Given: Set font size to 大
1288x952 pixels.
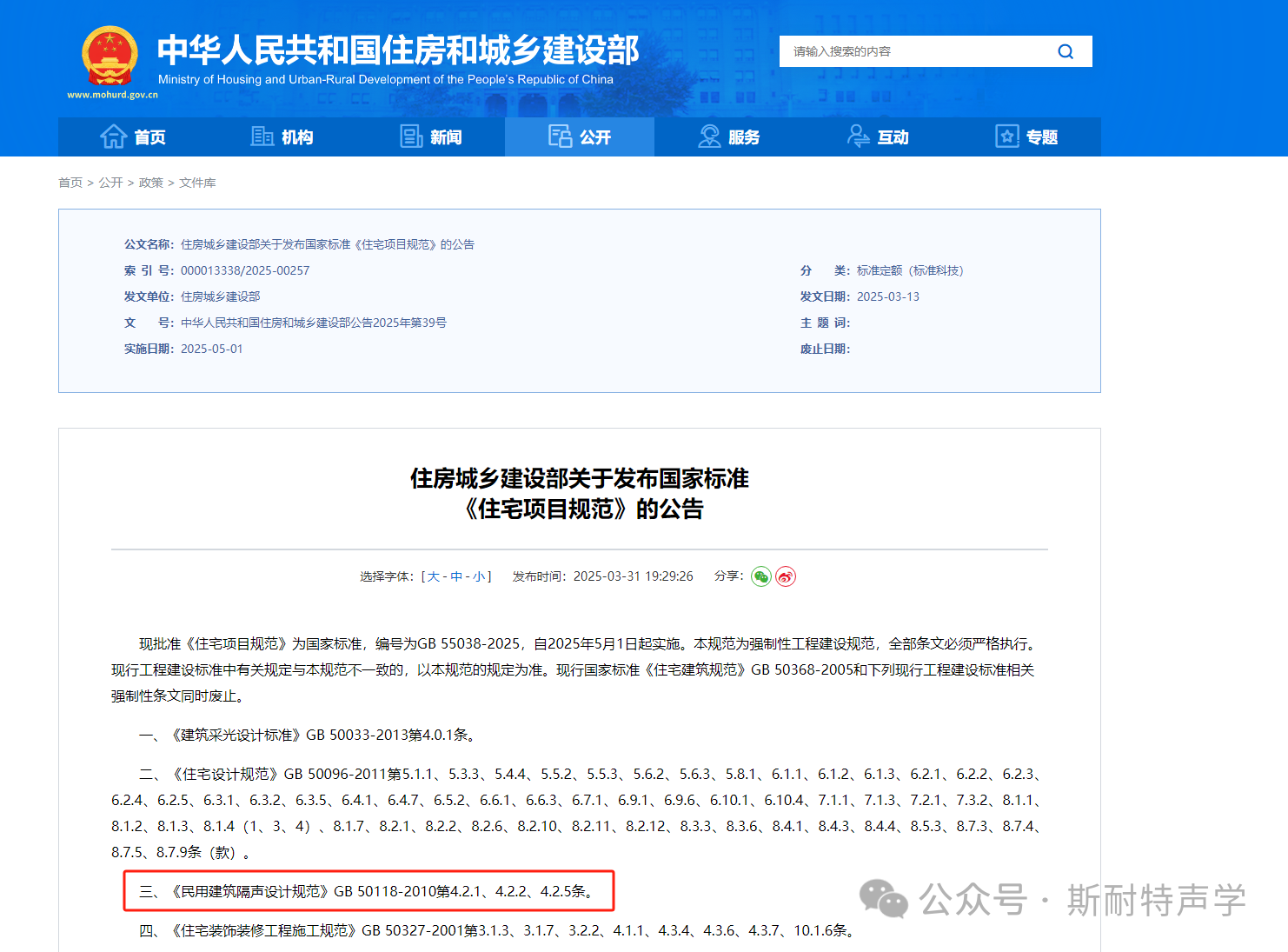Looking at the screenshot, I should tap(434, 576).
